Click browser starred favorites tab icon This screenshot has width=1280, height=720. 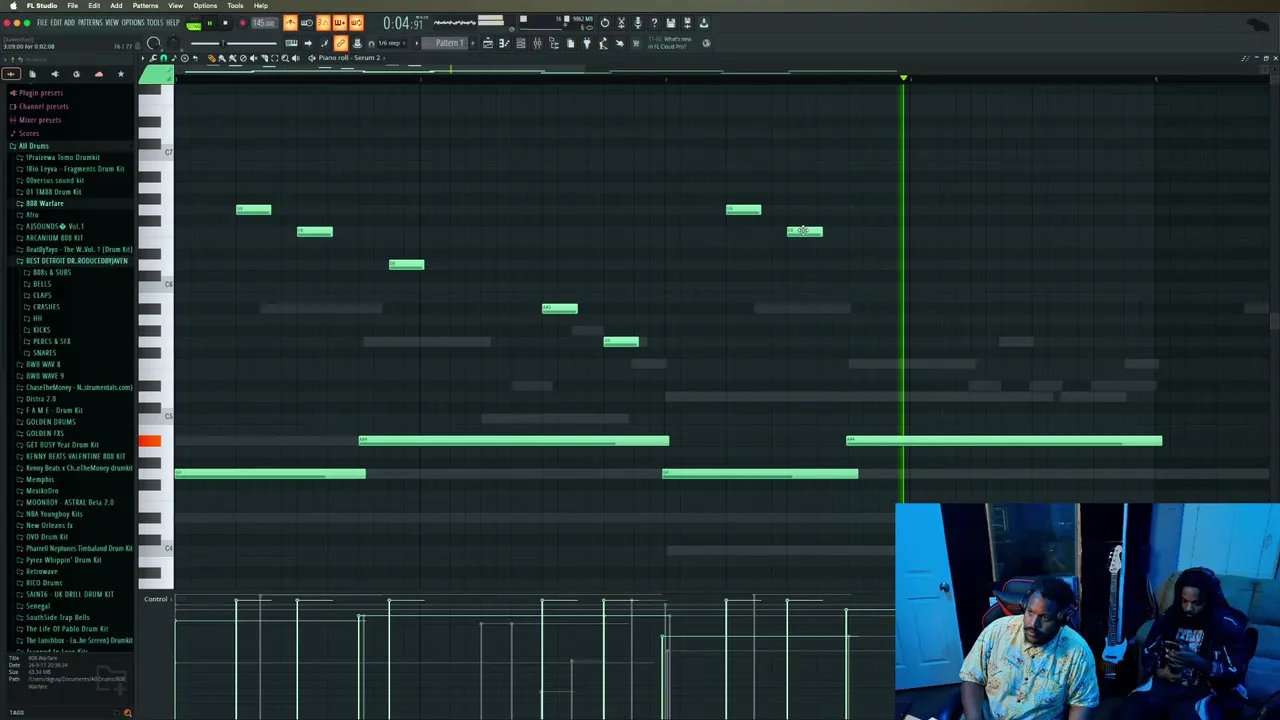coord(120,74)
